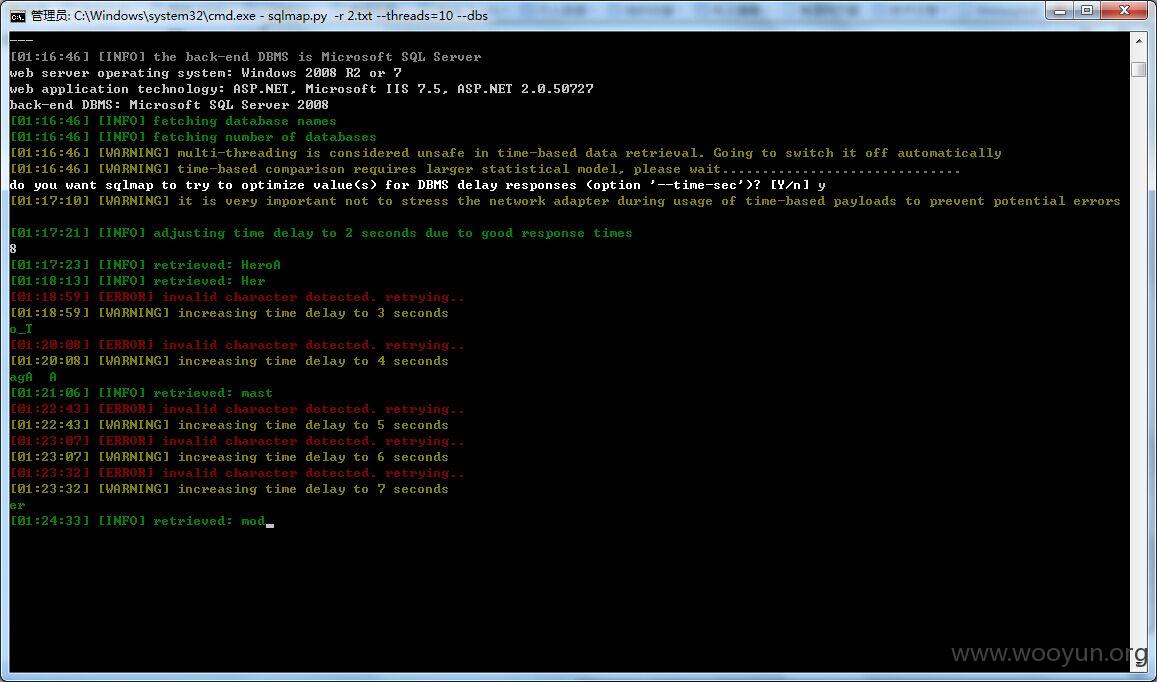Click warning 'time-based comparison requires larger statistical model'
Screen dimensions: 1157x682
pos(485,170)
